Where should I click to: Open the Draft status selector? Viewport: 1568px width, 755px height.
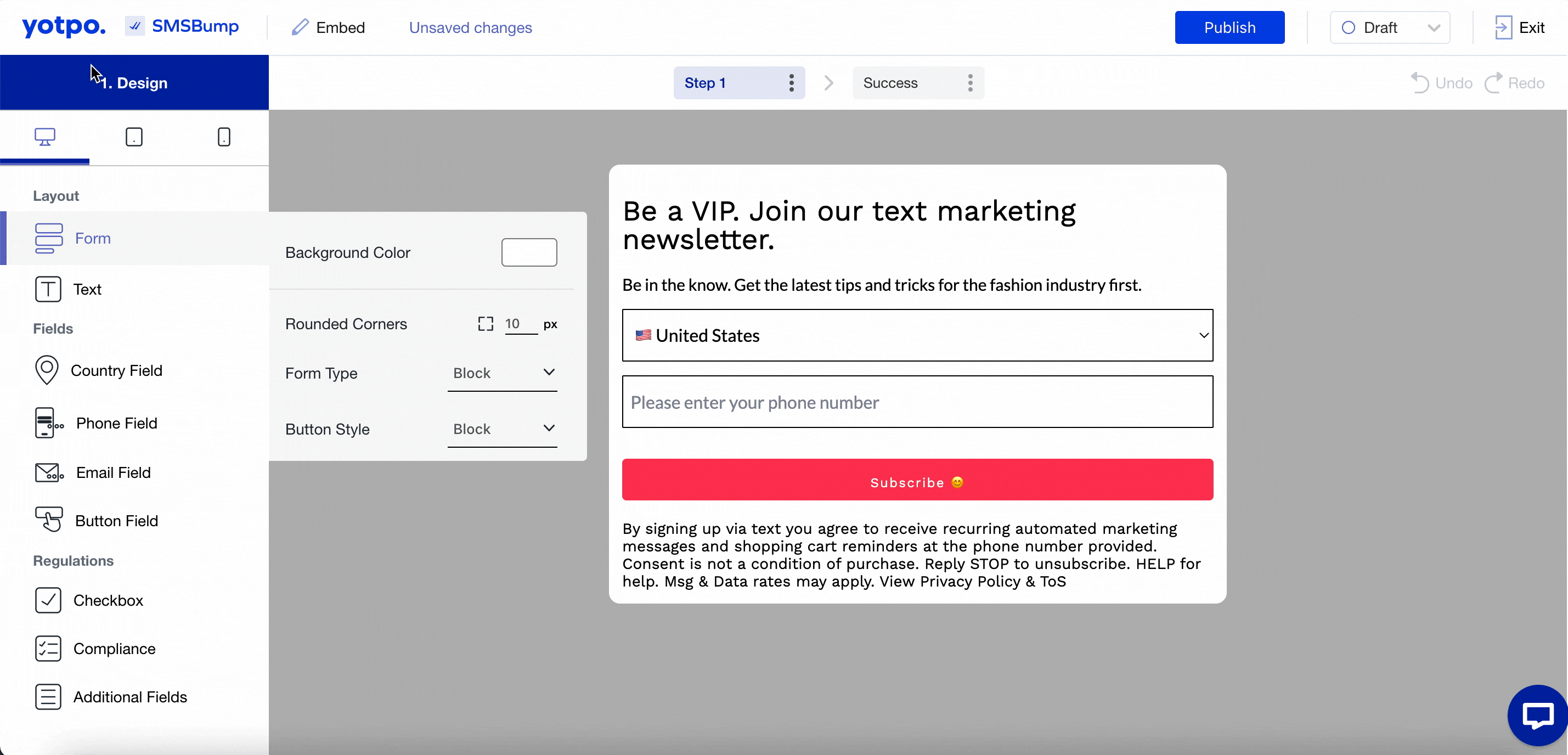coord(1390,27)
